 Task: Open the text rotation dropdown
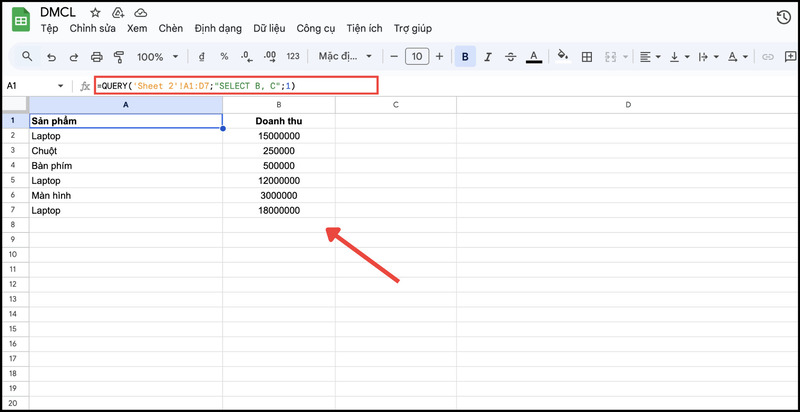pos(738,57)
